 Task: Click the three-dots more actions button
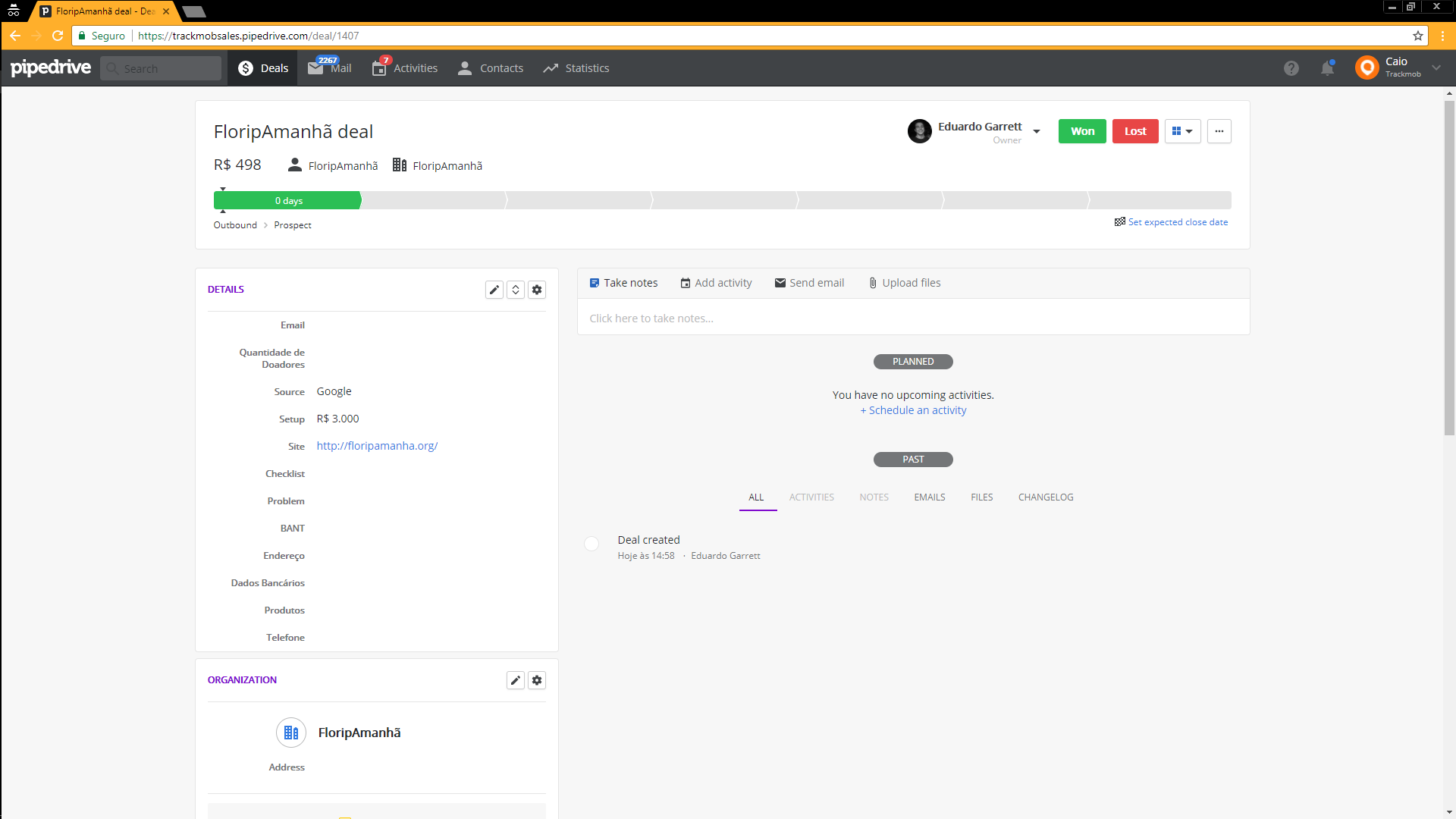point(1219,131)
